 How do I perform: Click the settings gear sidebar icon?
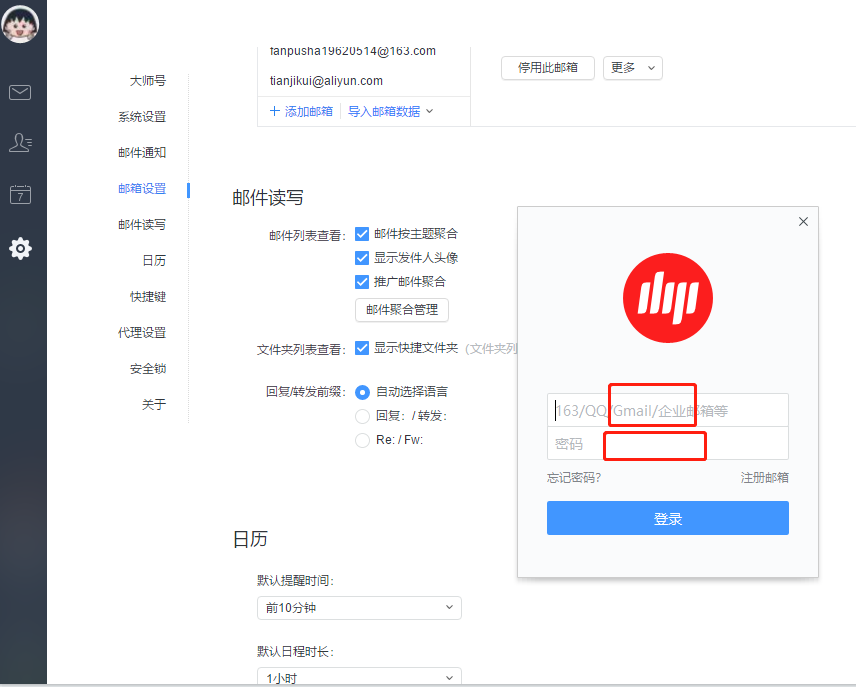coord(20,248)
